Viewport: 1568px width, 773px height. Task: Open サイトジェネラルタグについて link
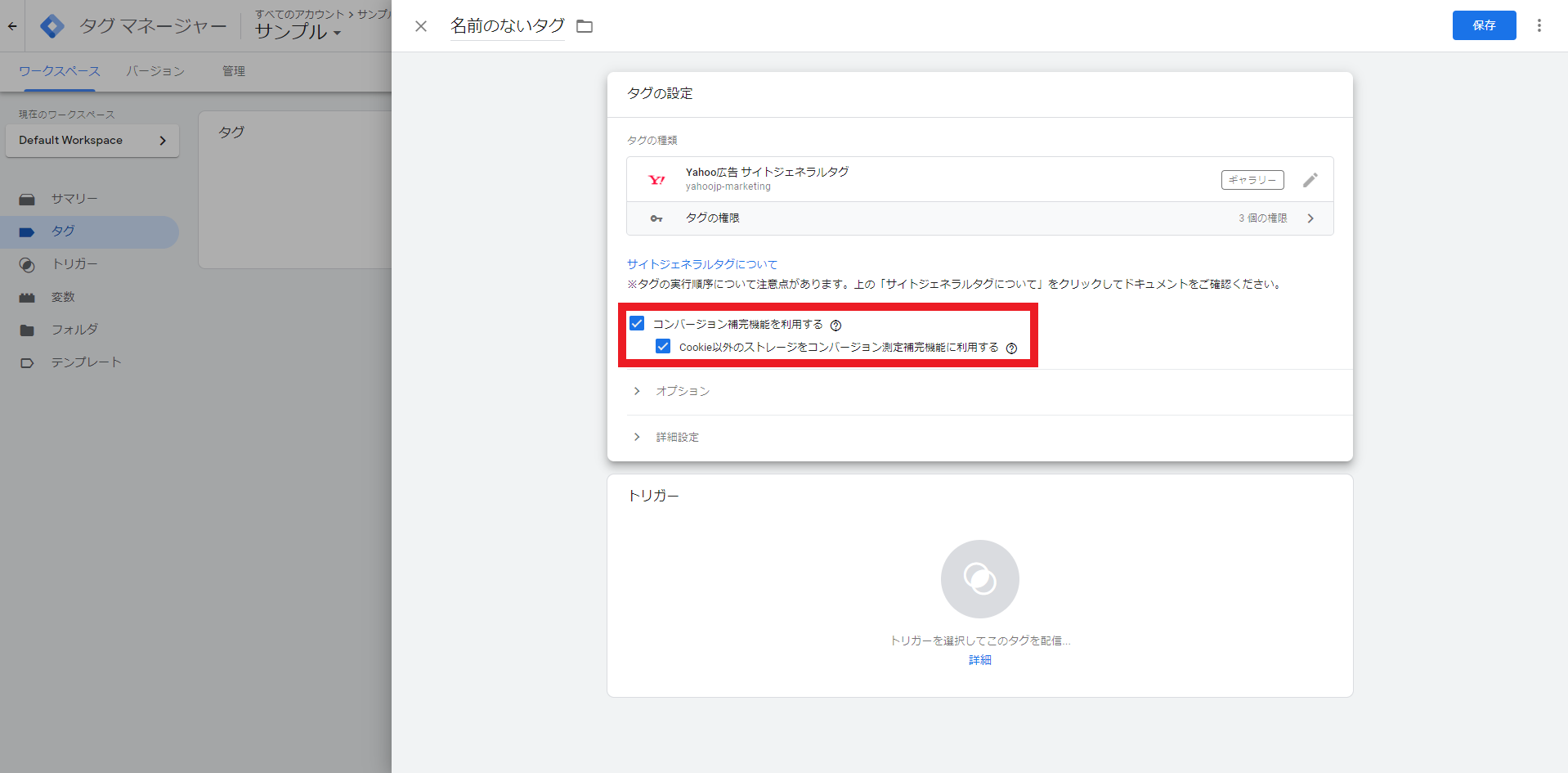click(x=702, y=264)
